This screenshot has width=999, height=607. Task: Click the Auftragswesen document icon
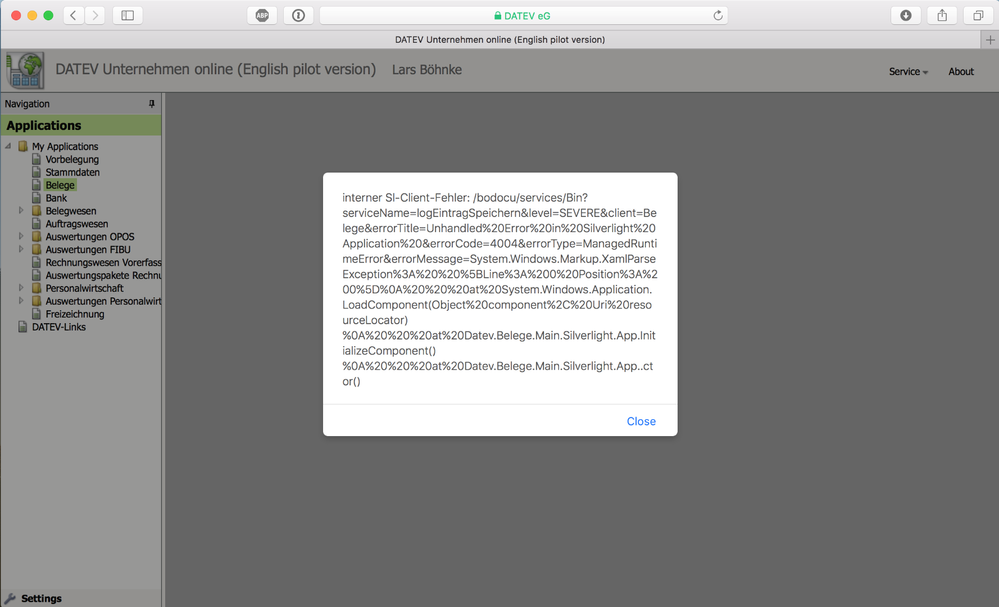click(36, 224)
